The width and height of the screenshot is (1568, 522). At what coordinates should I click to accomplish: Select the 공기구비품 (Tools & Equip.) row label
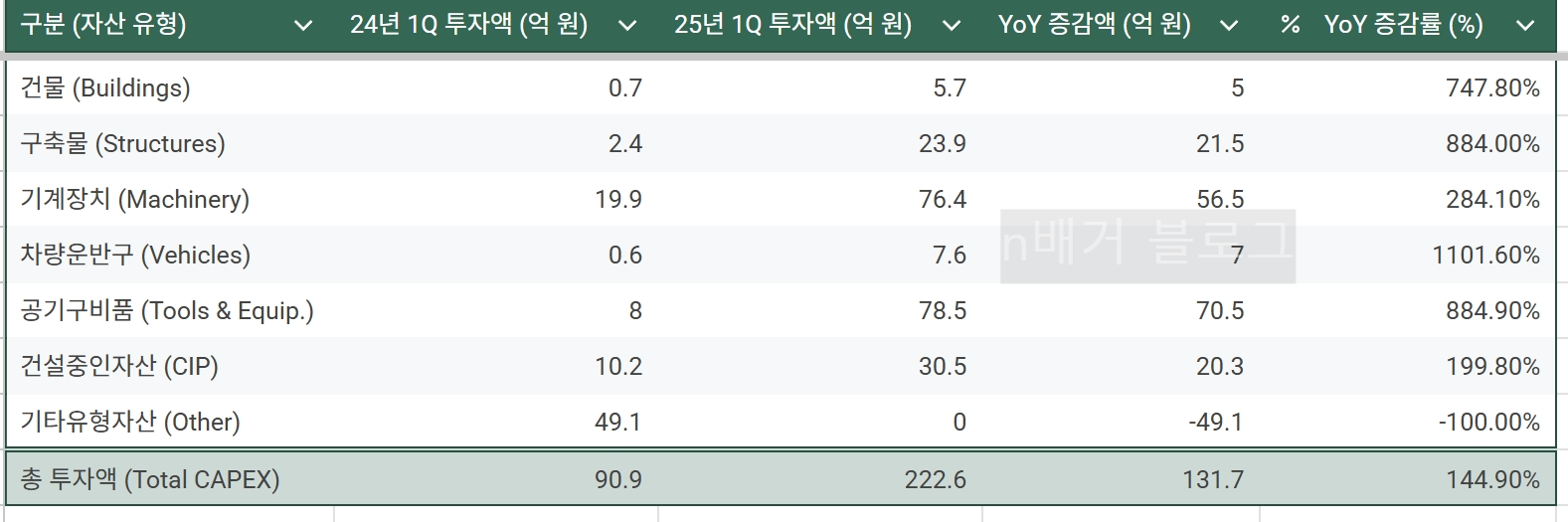167,310
